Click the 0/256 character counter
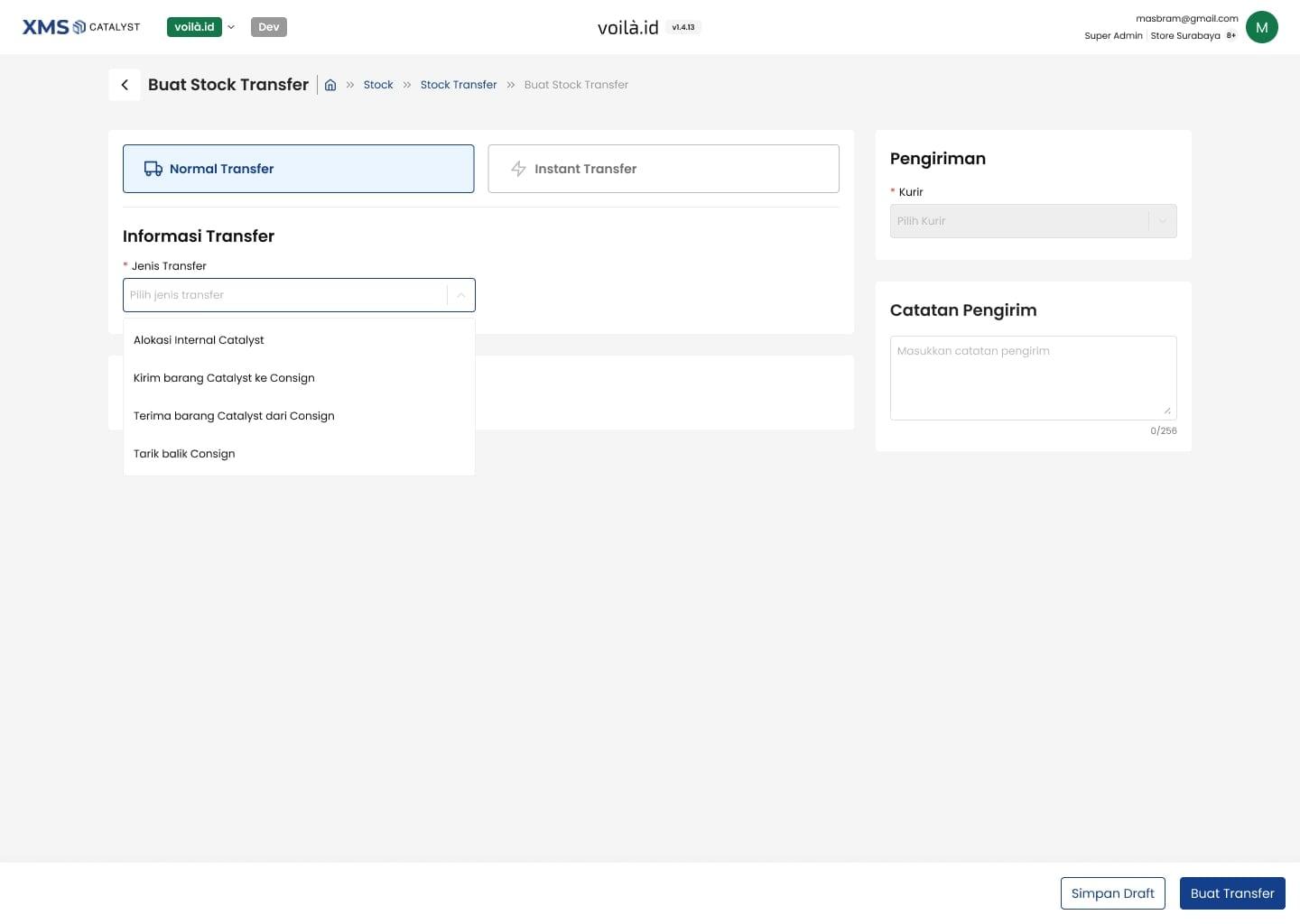Viewport: 1300px width, 924px height. point(1164,430)
